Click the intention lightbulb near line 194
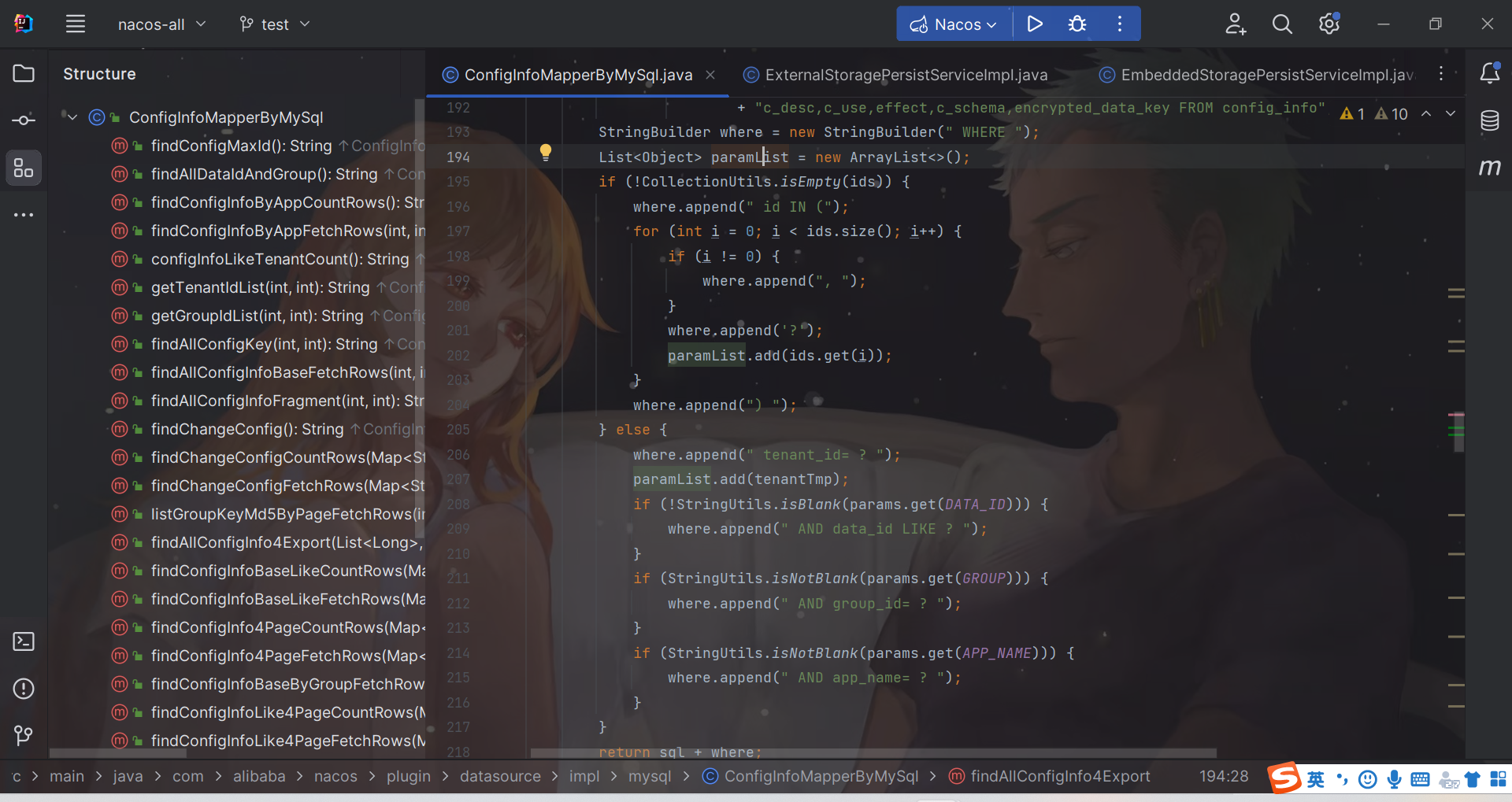 (547, 153)
